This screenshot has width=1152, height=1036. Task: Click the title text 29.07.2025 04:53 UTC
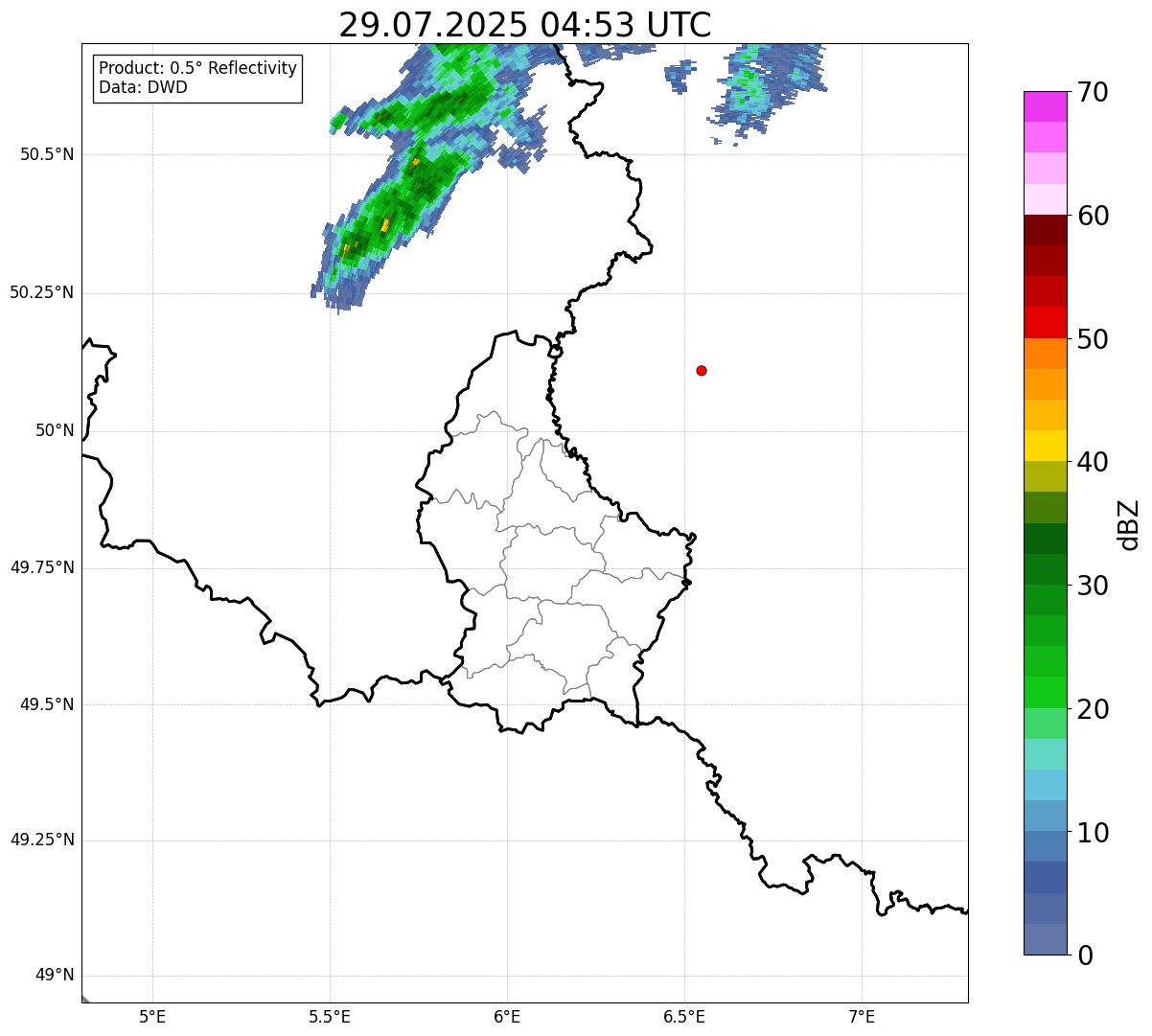point(525,25)
